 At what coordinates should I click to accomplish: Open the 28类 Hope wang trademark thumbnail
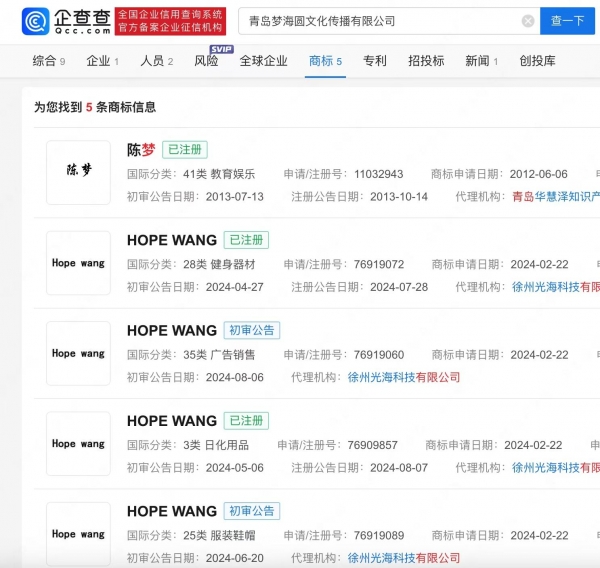click(x=78, y=263)
